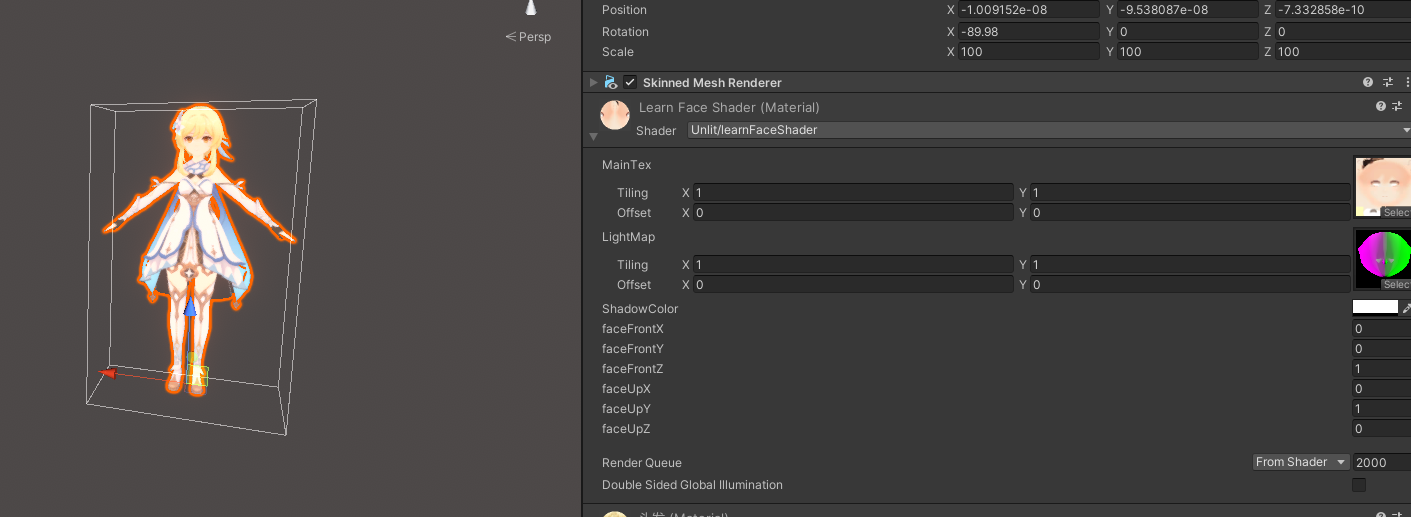Screen dimensions: 1411x517
Task: Click the Position Y field
Action: click(x=1188, y=9)
